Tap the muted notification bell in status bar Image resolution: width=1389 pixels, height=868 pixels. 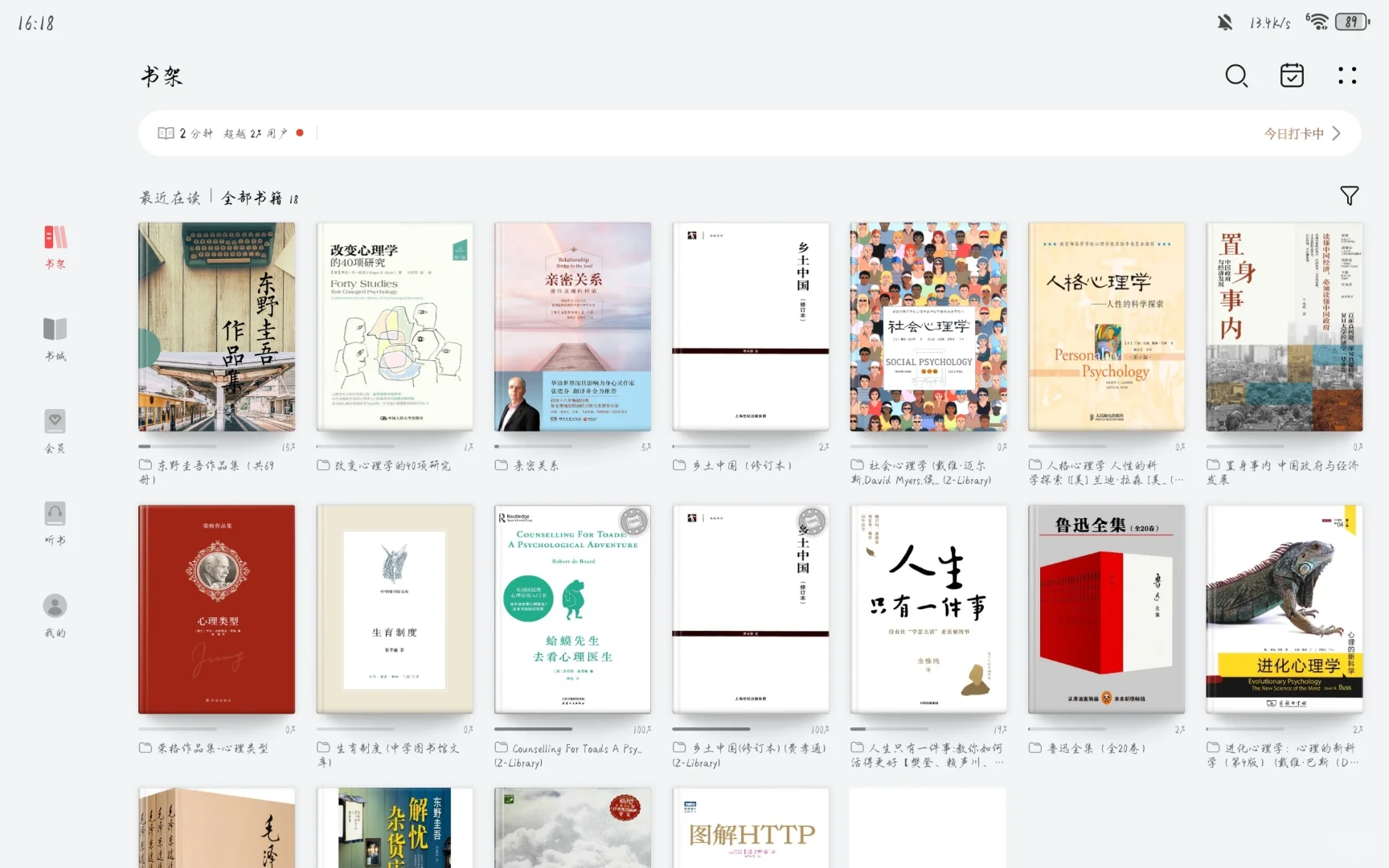(1224, 23)
